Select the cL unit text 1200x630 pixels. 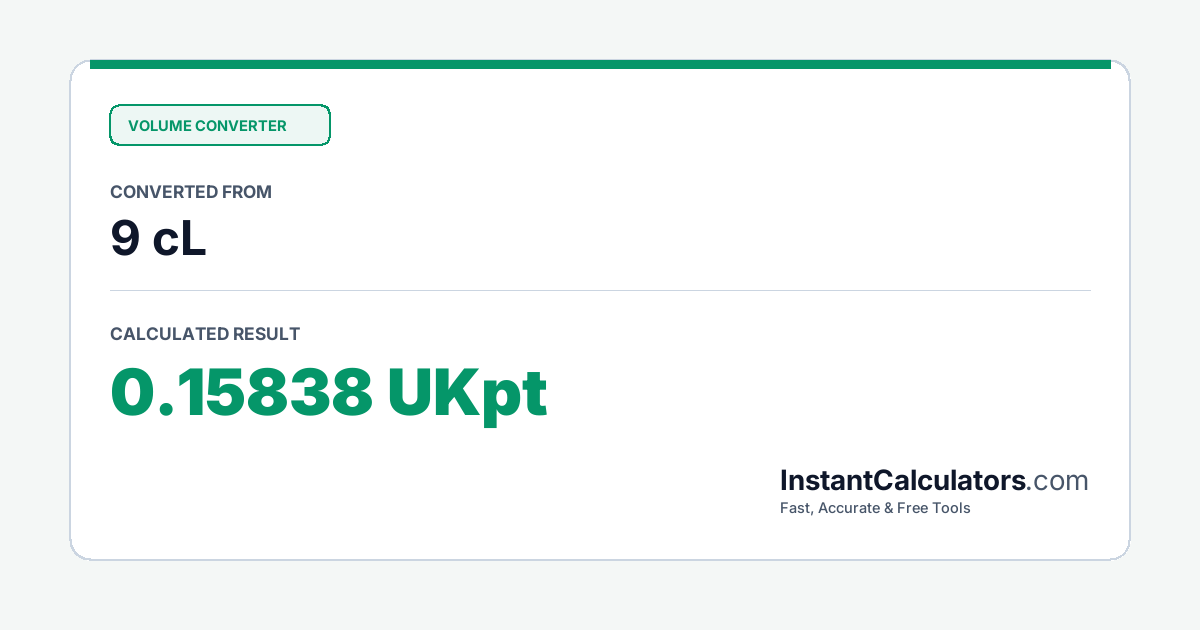coord(180,240)
